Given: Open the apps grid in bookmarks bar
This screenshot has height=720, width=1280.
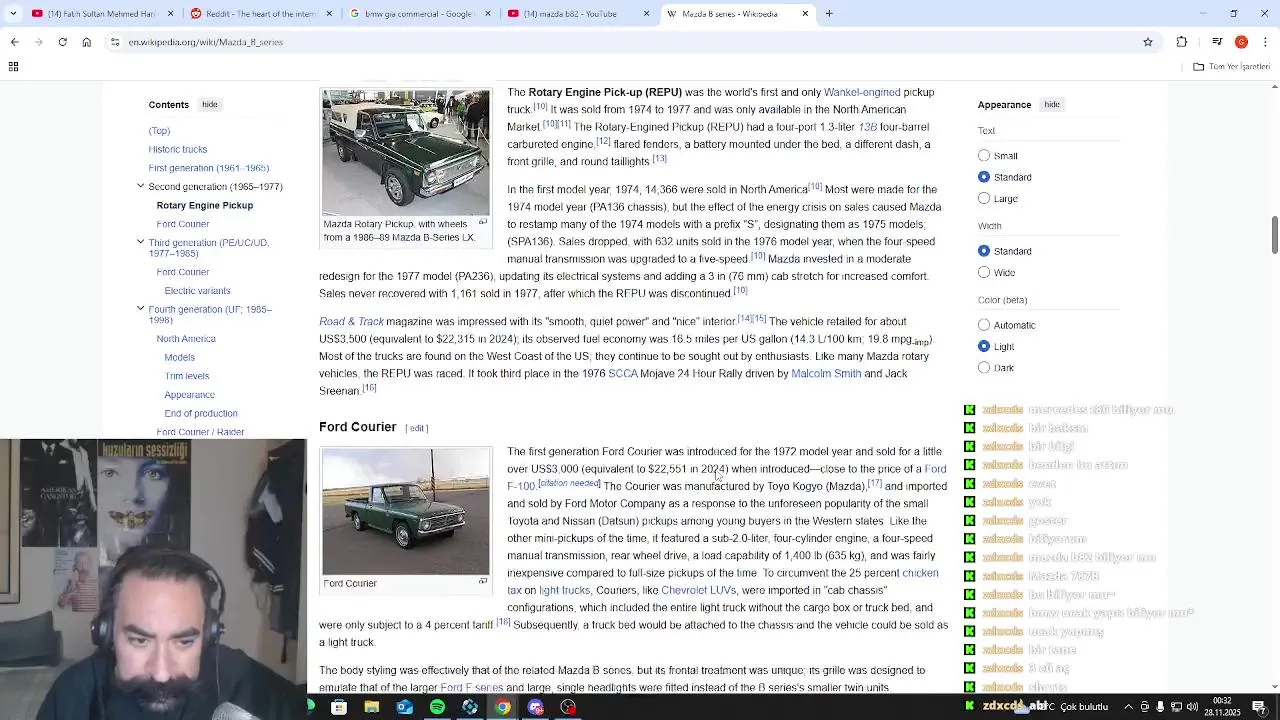Looking at the screenshot, I should point(13,67).
